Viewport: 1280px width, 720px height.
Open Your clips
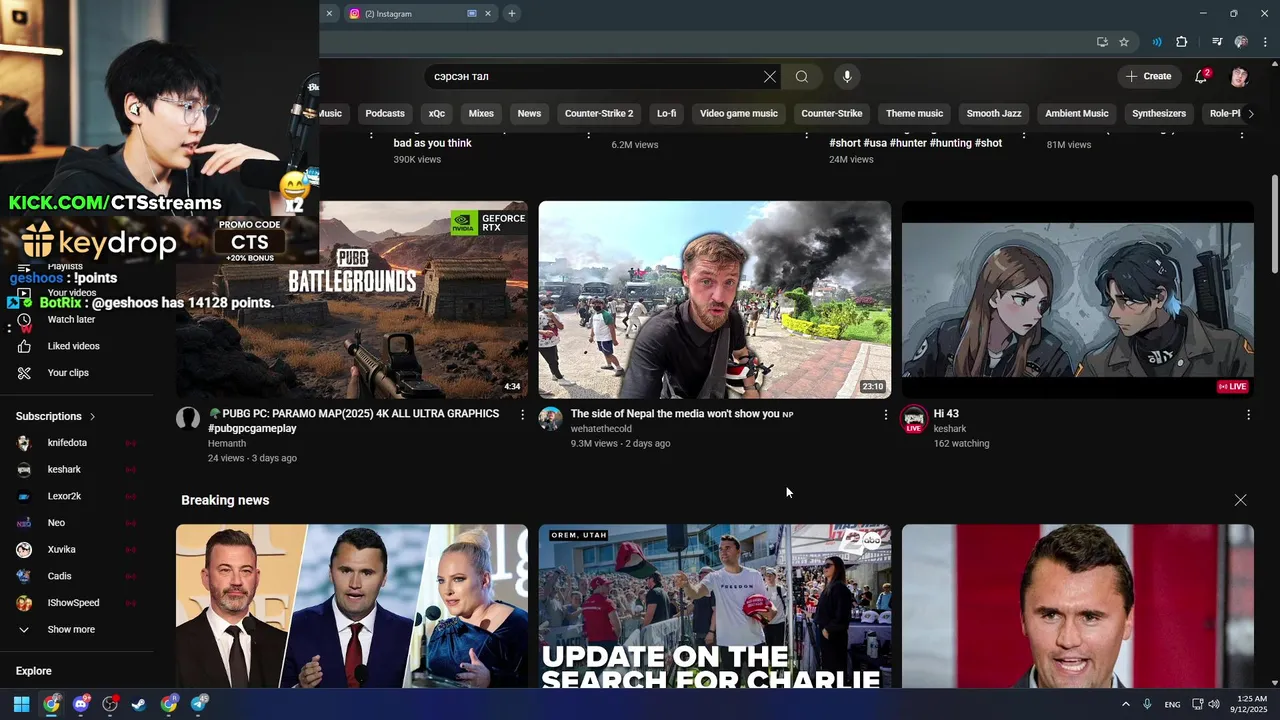pyautogui.click(x=70, y=373)
